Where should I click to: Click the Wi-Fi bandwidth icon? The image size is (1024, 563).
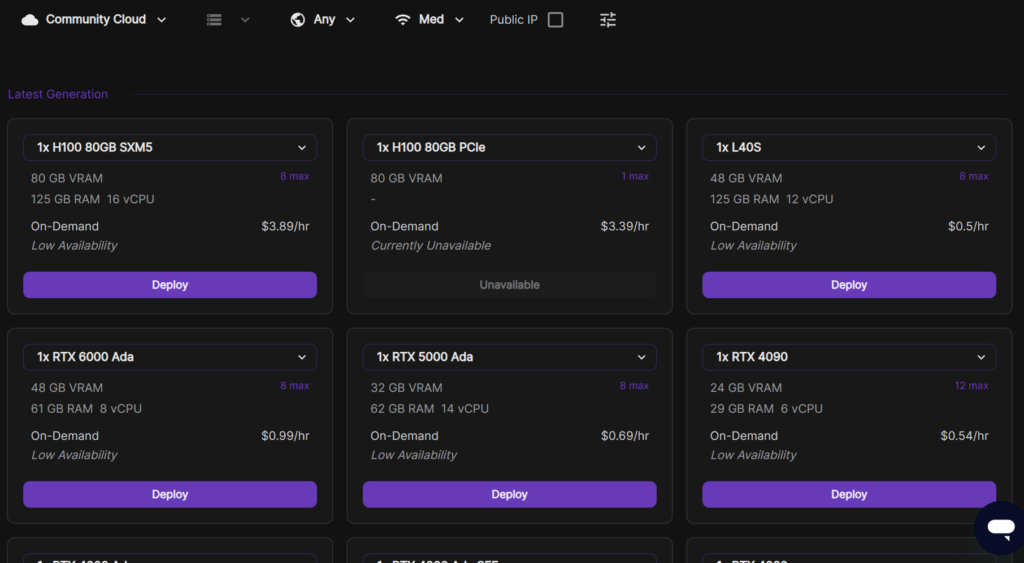[x=403, y=20]
